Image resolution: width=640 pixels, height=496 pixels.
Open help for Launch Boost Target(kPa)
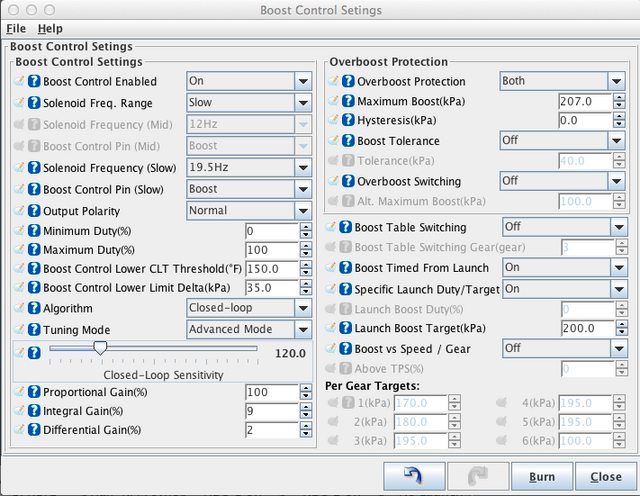[345, 328]
